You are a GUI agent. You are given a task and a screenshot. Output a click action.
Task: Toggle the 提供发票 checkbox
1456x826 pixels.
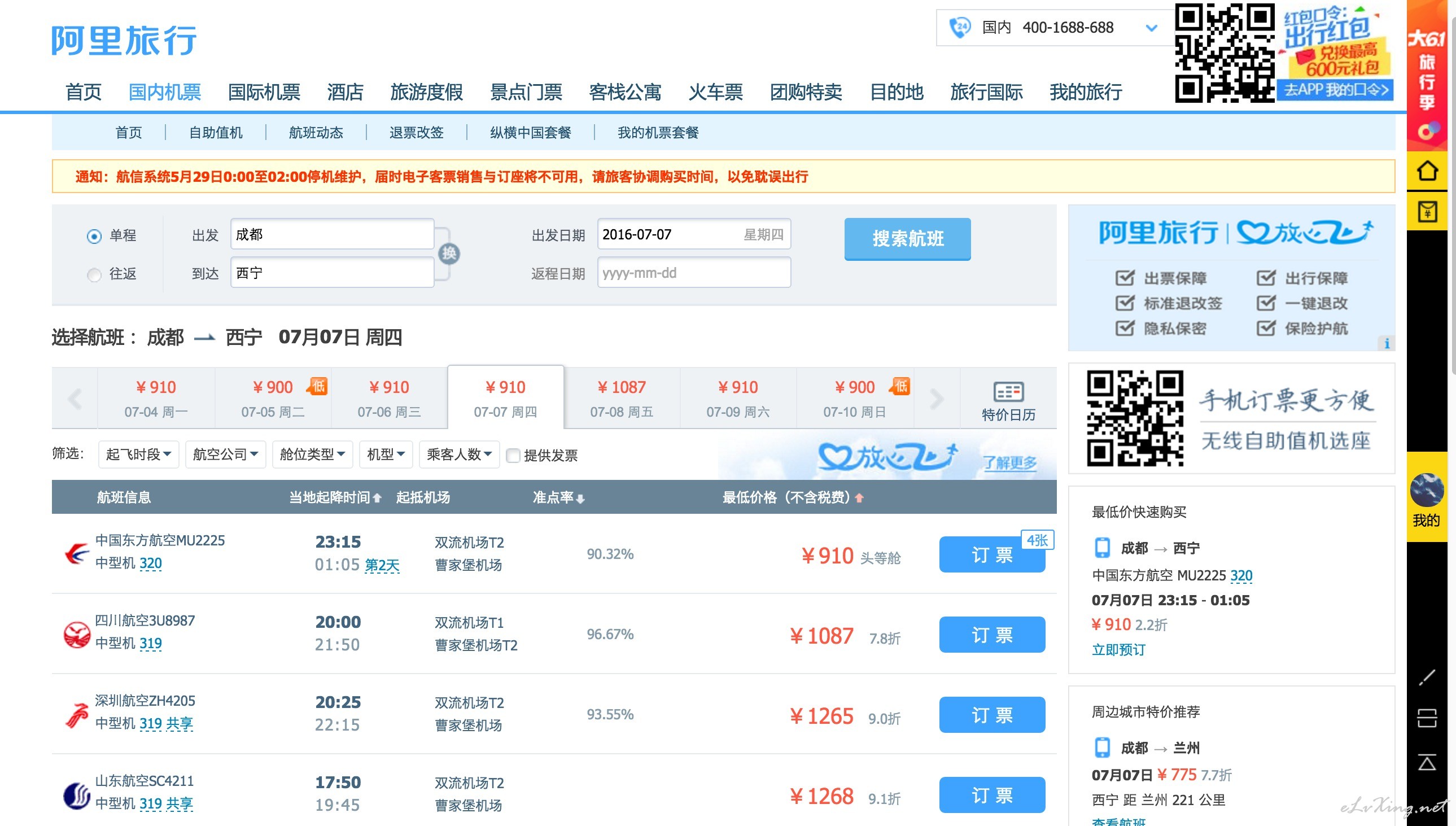point(513,455)
